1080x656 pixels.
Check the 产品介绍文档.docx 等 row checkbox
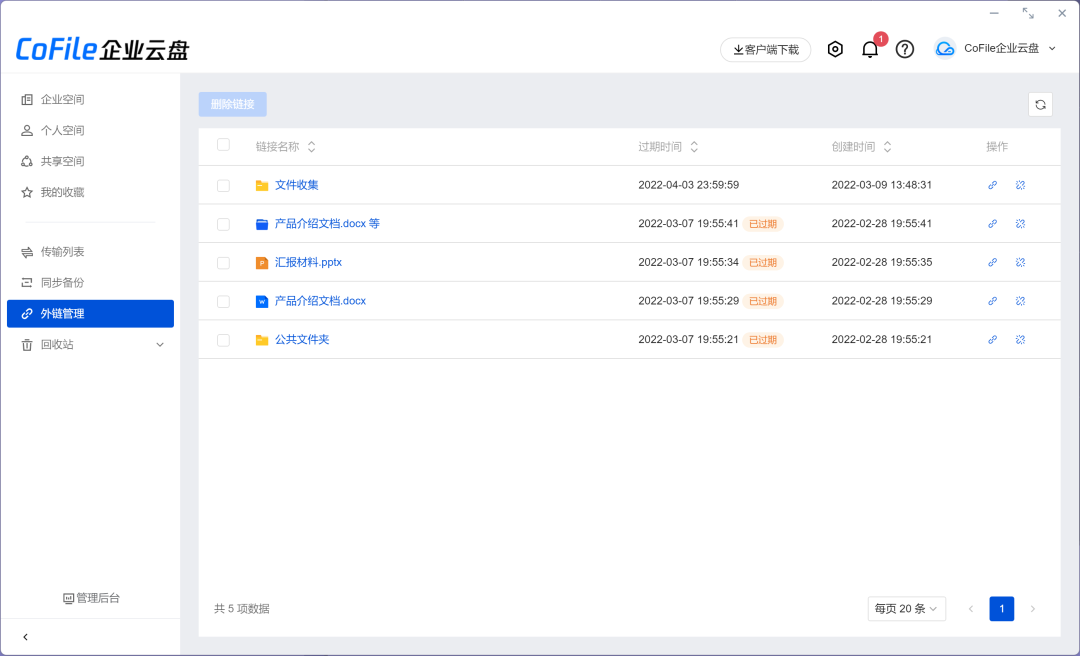[223, 225]
